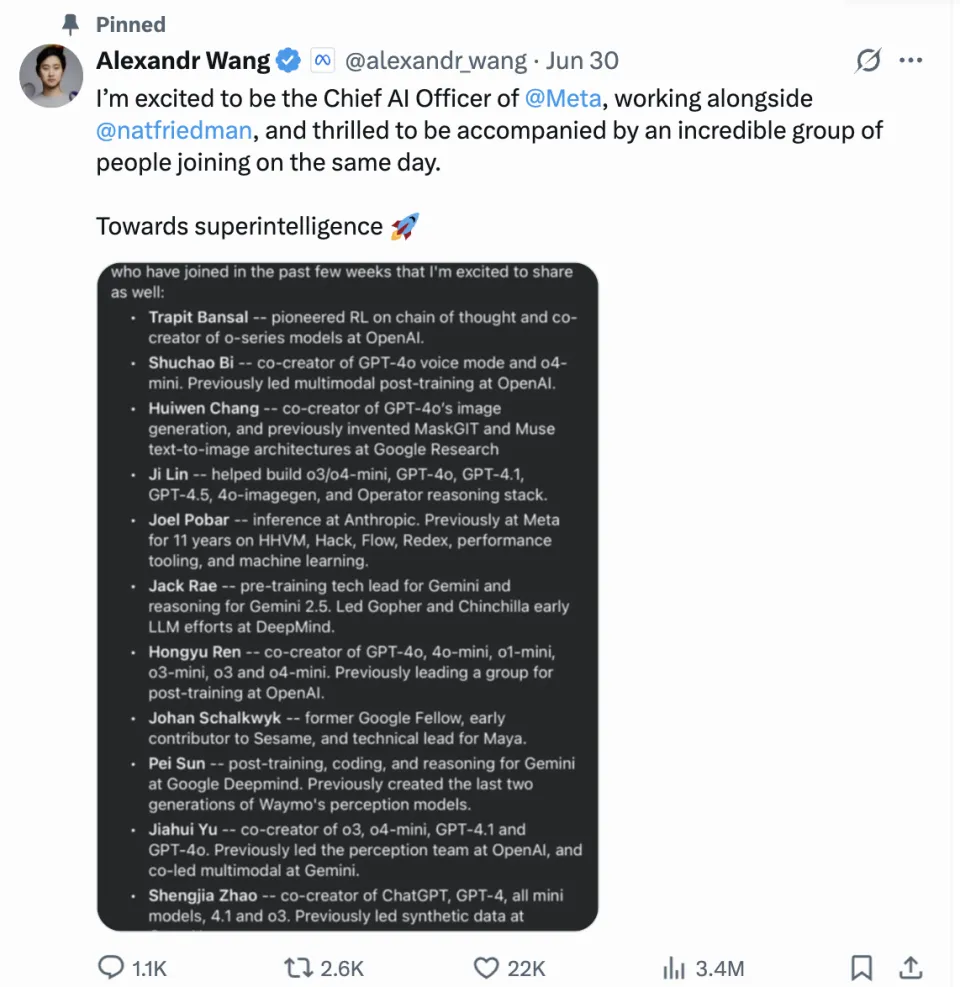The image size is (960, 987).
Task: Open Alexandr Wang's profile picture
Action: 50,76
